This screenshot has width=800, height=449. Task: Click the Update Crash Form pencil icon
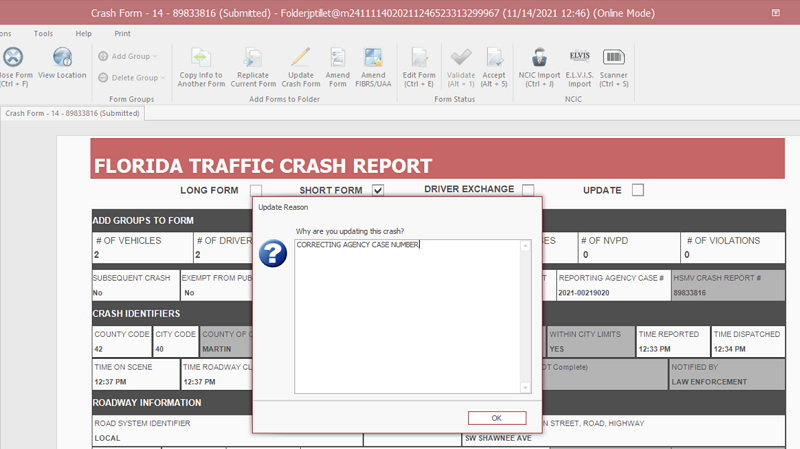301,58
